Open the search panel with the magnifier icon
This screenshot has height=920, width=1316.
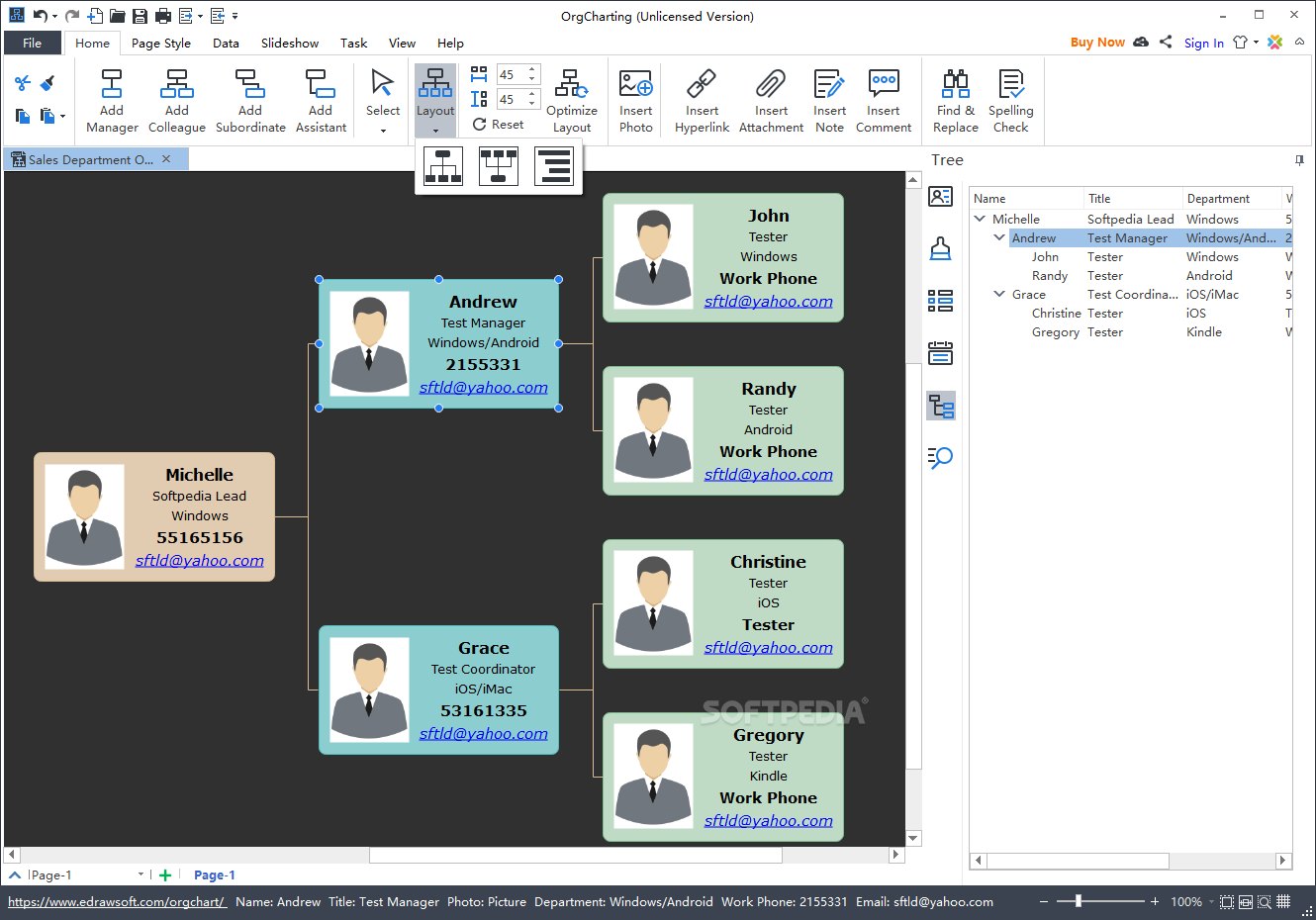tap(940, 457)
